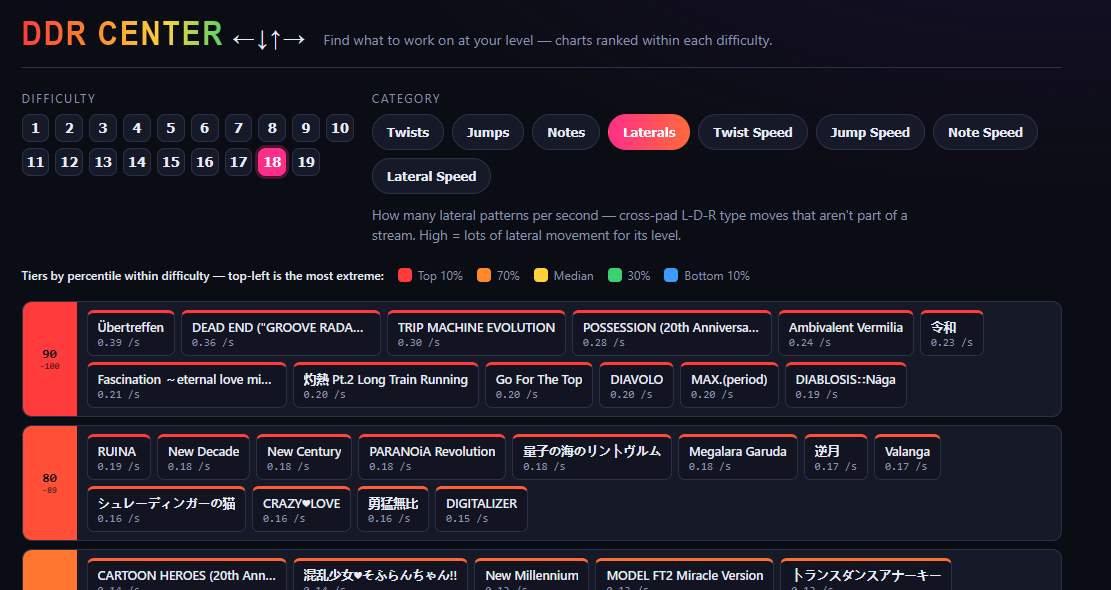This screenshot has width=1111, height=590.
Task: Open the PARANOiA Revolution chart card
Action: 432,457
